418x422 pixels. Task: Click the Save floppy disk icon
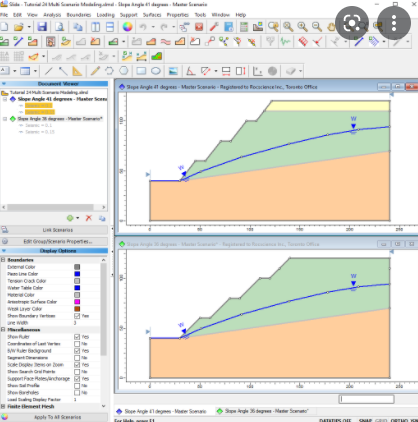point(42,27)
